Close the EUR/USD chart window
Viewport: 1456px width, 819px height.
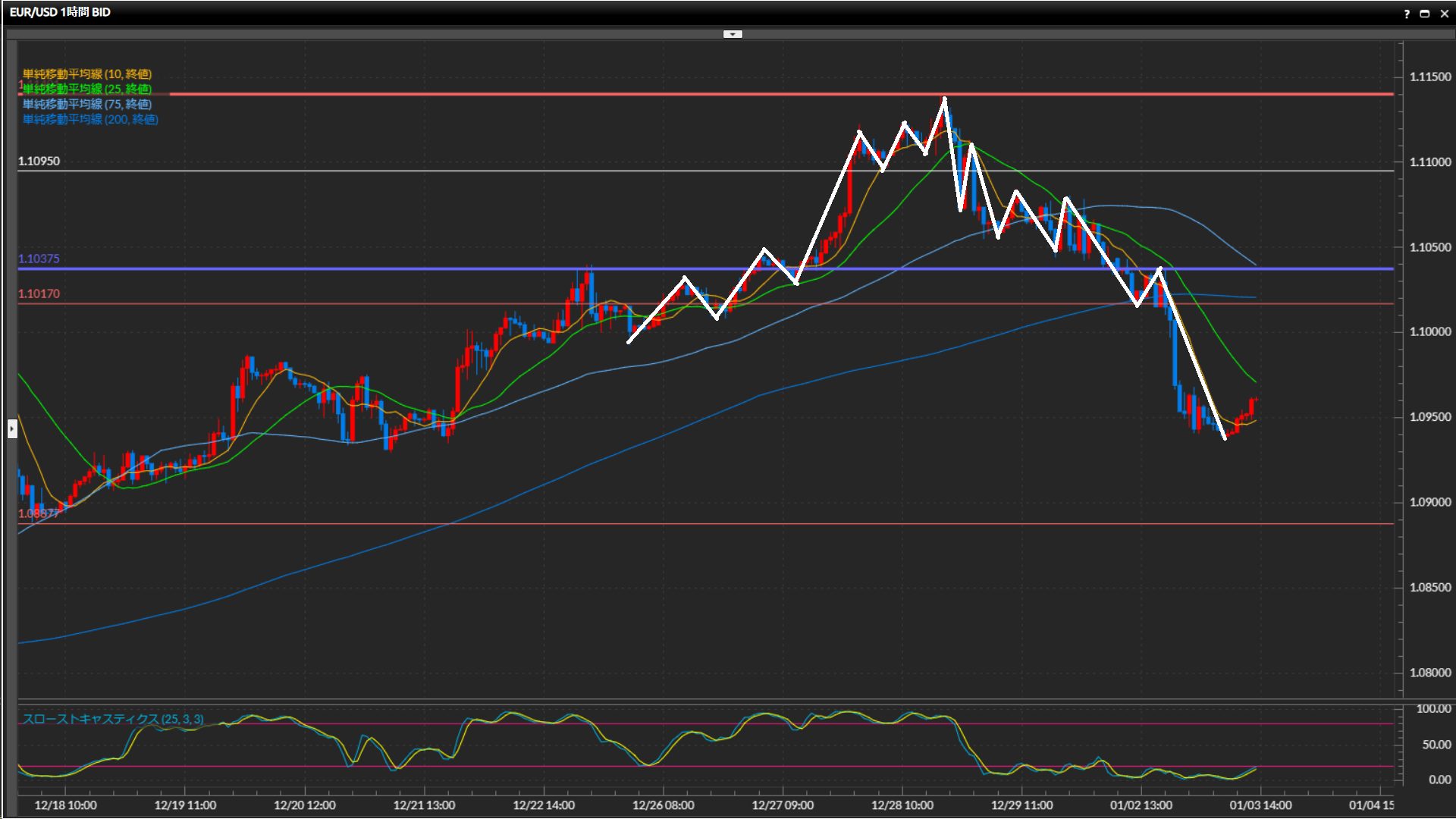click(1443, 13)
